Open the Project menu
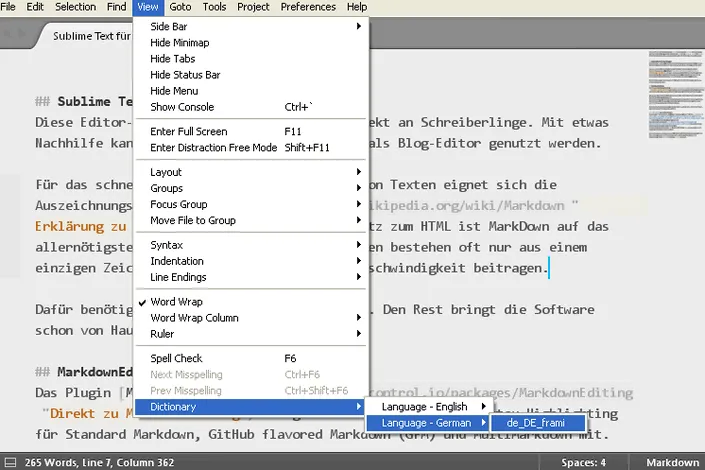The image size is (705, 470). (x=253, y=7)
